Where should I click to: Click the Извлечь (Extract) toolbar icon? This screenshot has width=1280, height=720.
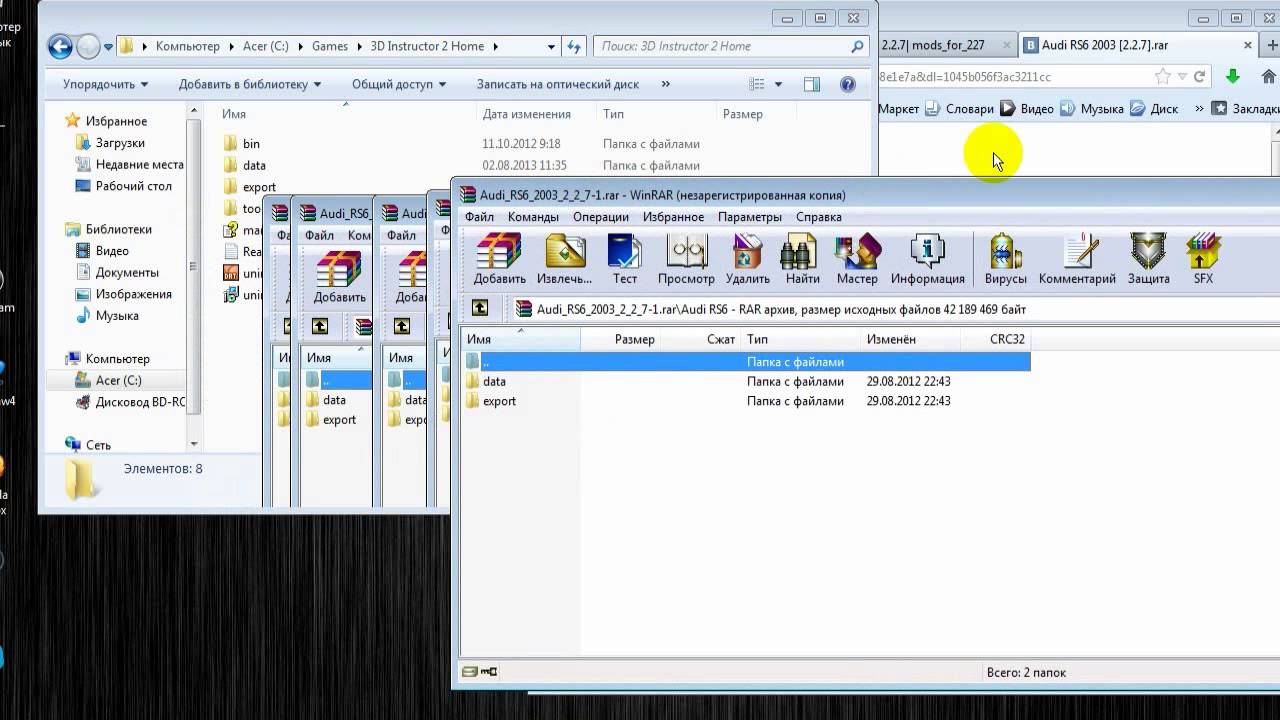[x=564, y=259]
